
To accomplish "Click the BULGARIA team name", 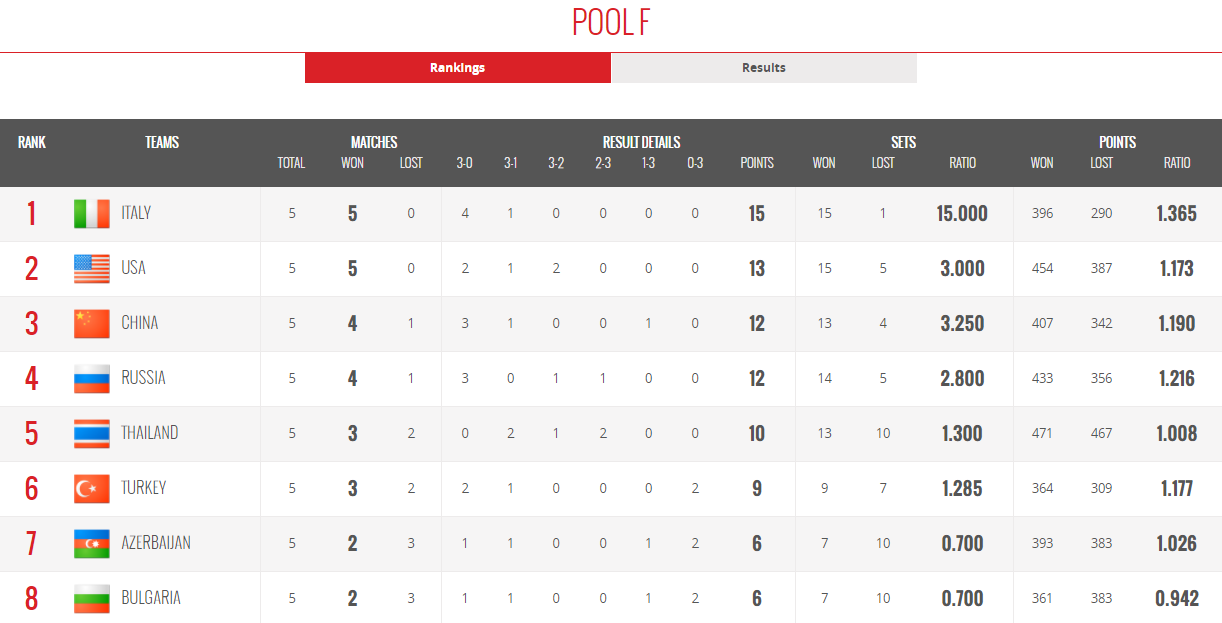I will (x=151, y=598).
